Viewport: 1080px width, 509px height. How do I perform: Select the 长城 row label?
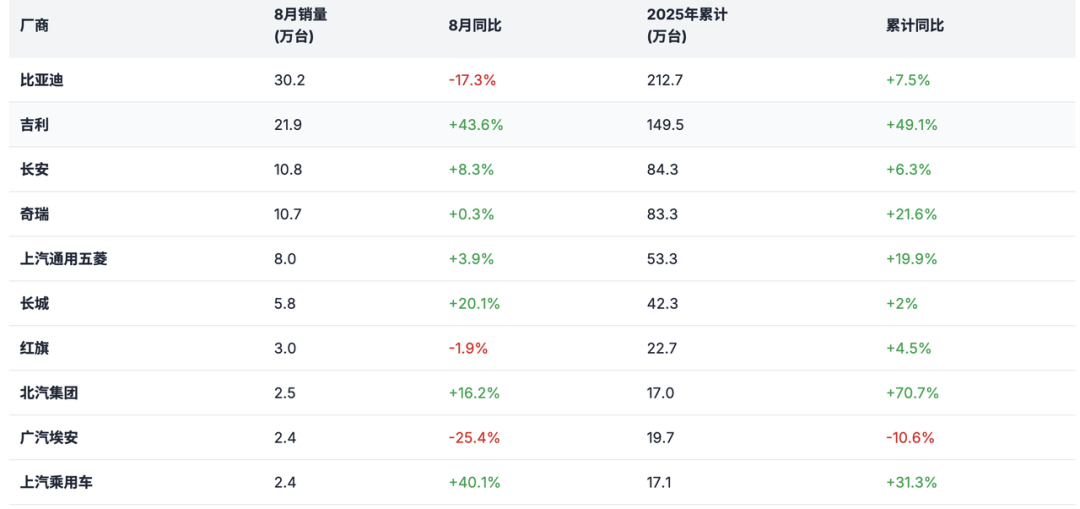click(x=34, y=303)
